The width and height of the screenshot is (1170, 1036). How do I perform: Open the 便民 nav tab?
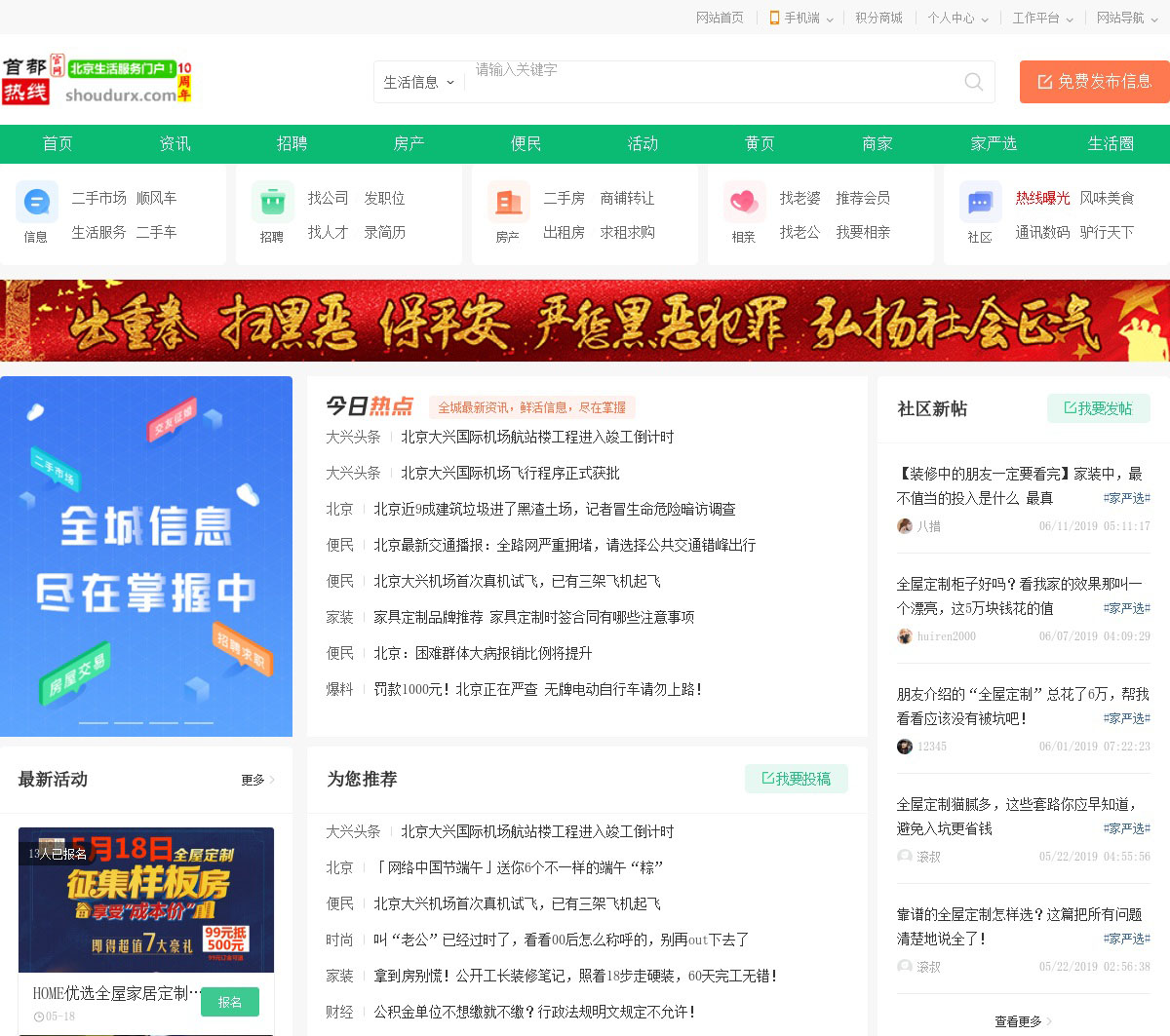tap(526, 143)
